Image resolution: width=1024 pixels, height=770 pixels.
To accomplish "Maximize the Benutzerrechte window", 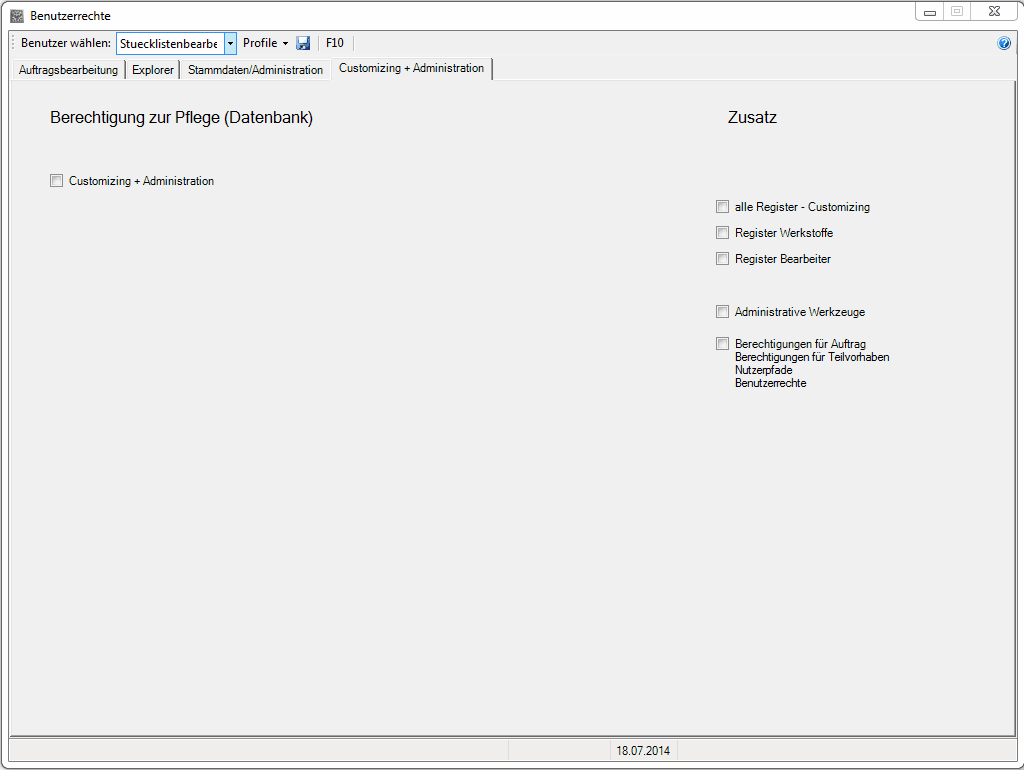I will pyautogui.click(x=957, y=12).
